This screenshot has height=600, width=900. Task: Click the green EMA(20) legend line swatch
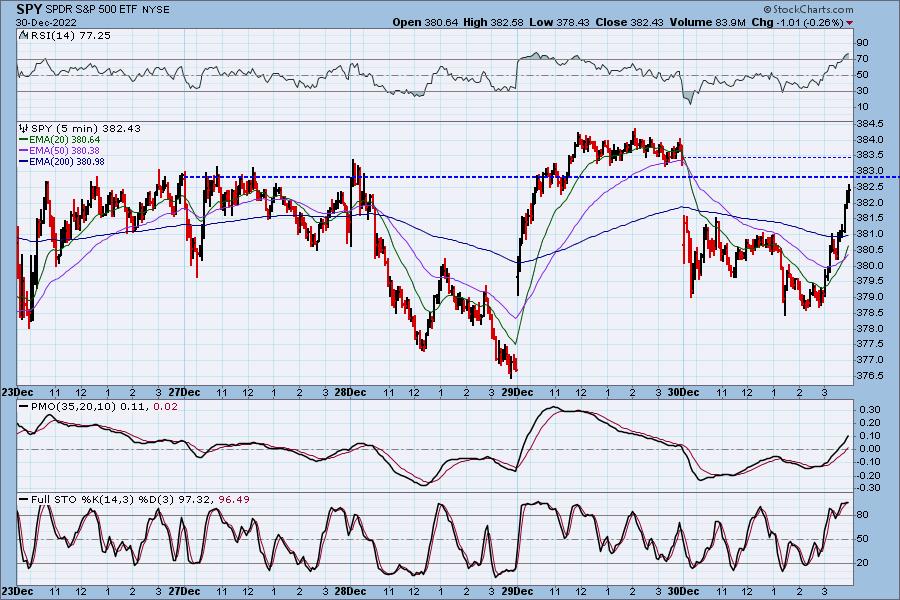click(x=24, y=140)
